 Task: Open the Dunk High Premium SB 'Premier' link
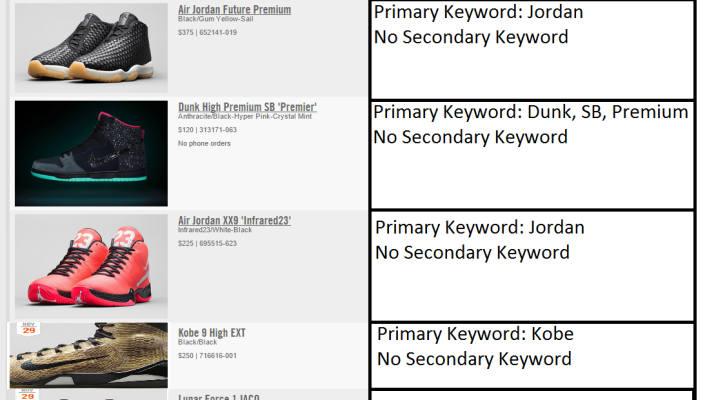pos(247,106)
